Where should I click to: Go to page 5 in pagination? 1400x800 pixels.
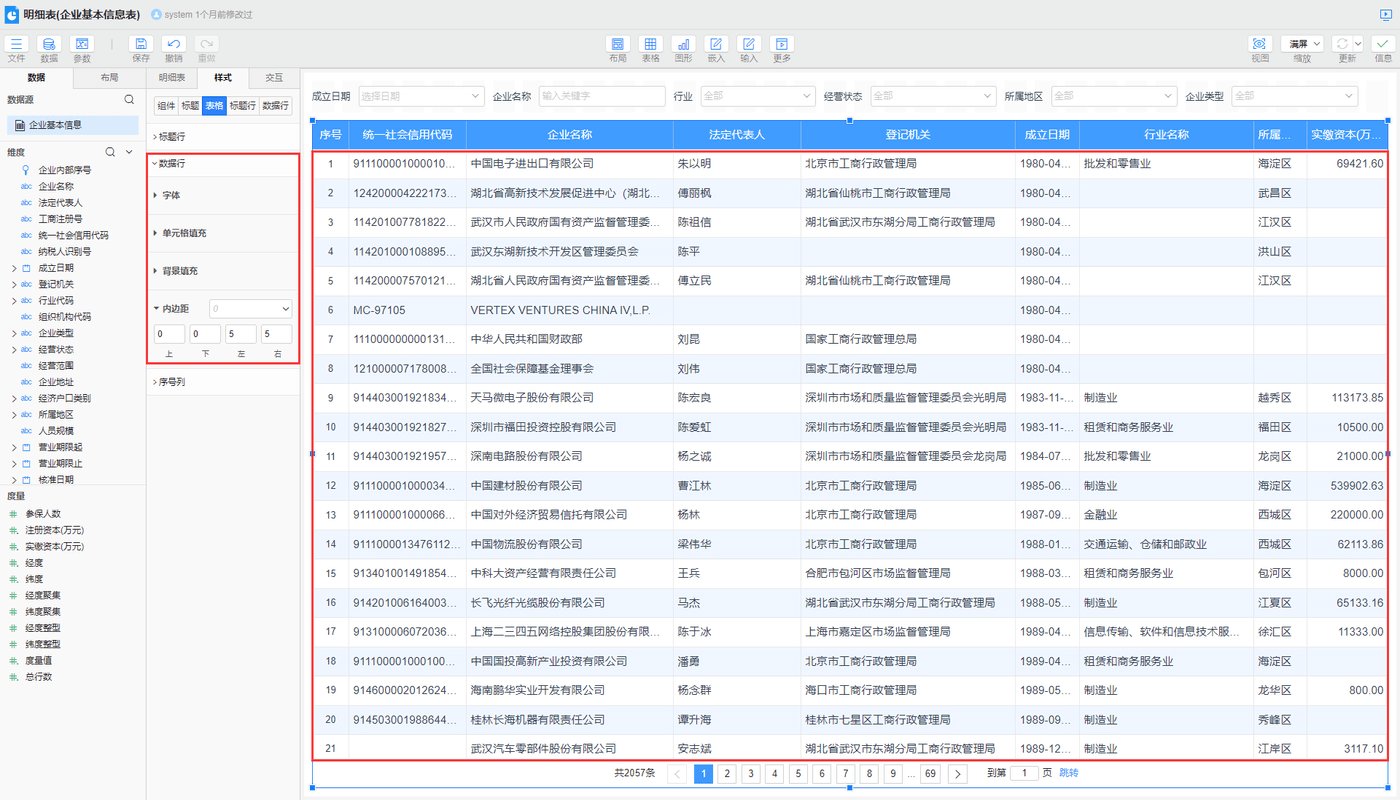click(x=798, y=773)
